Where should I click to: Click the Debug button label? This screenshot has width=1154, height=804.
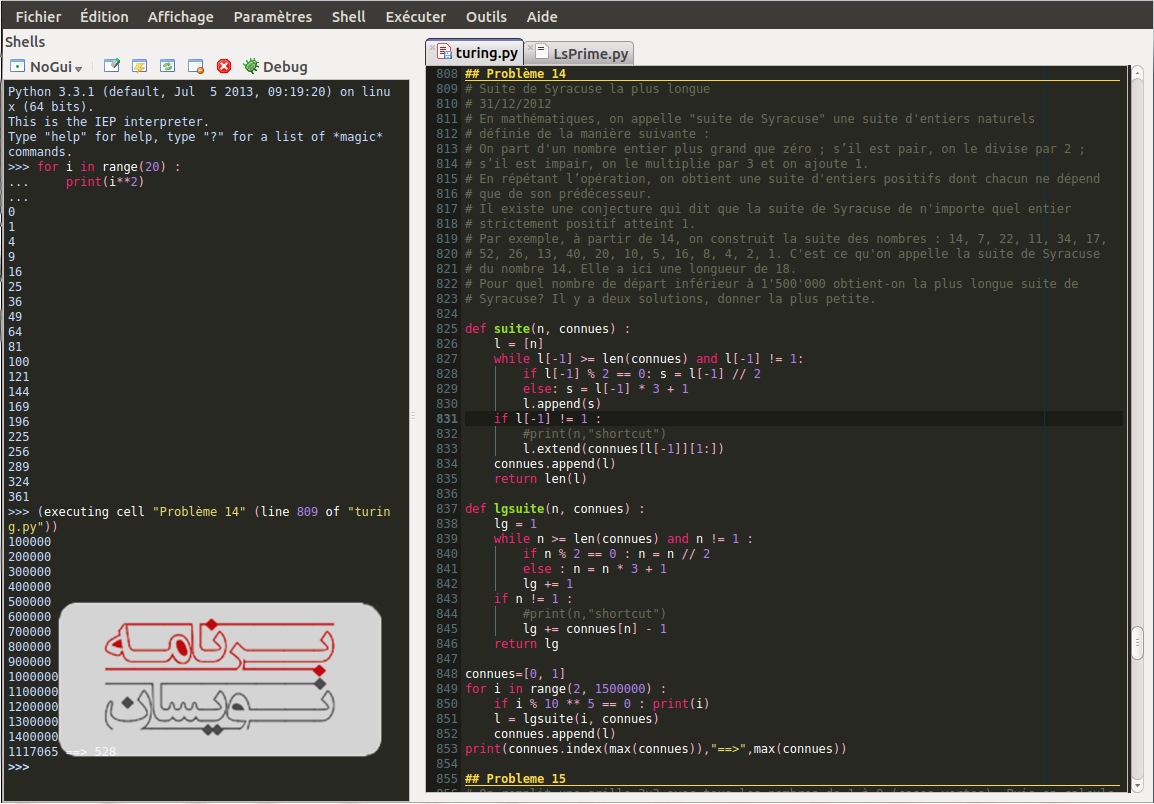coord(285,67)
